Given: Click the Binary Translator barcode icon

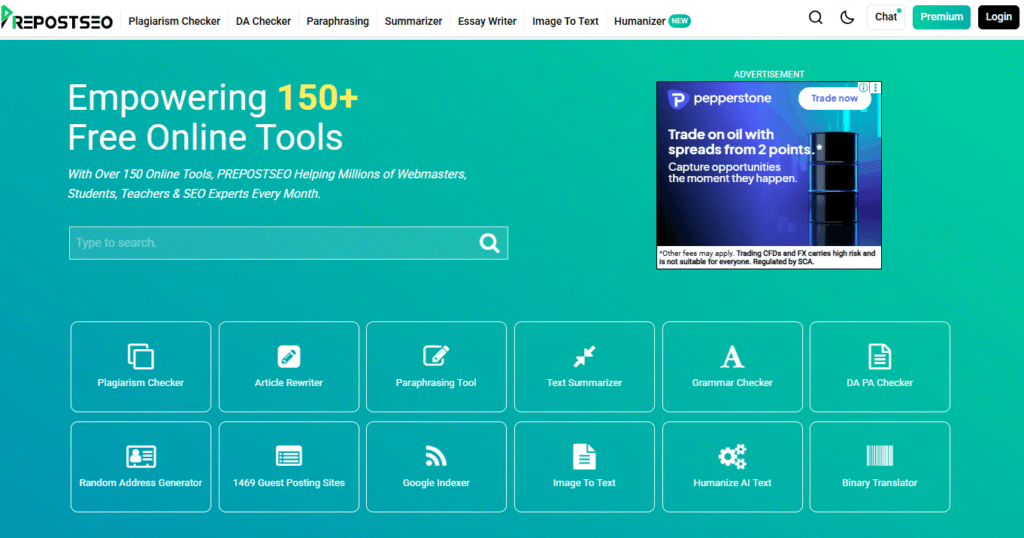Looking at the screenshot, I should pyautogui.click(x=880, y=456).
